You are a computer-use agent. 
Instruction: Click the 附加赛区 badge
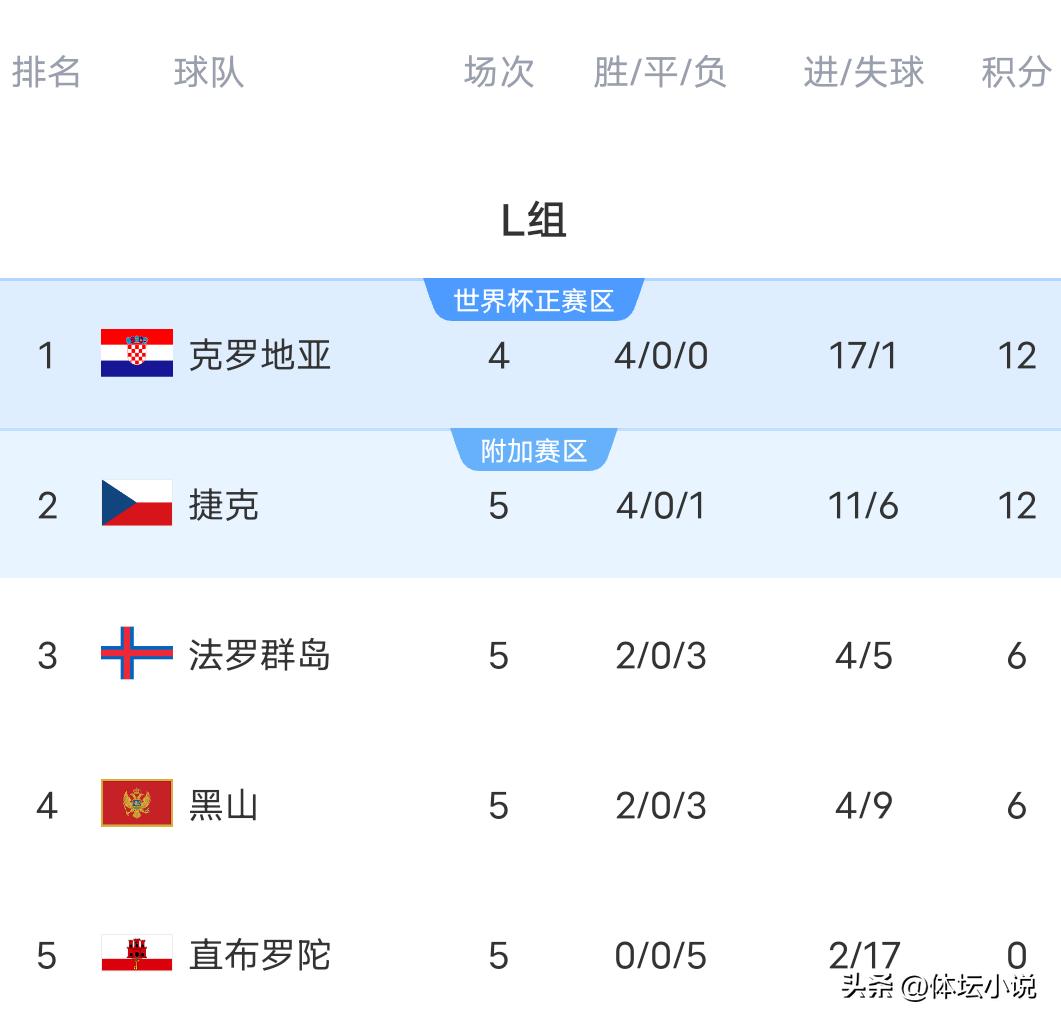coord(534,450)
